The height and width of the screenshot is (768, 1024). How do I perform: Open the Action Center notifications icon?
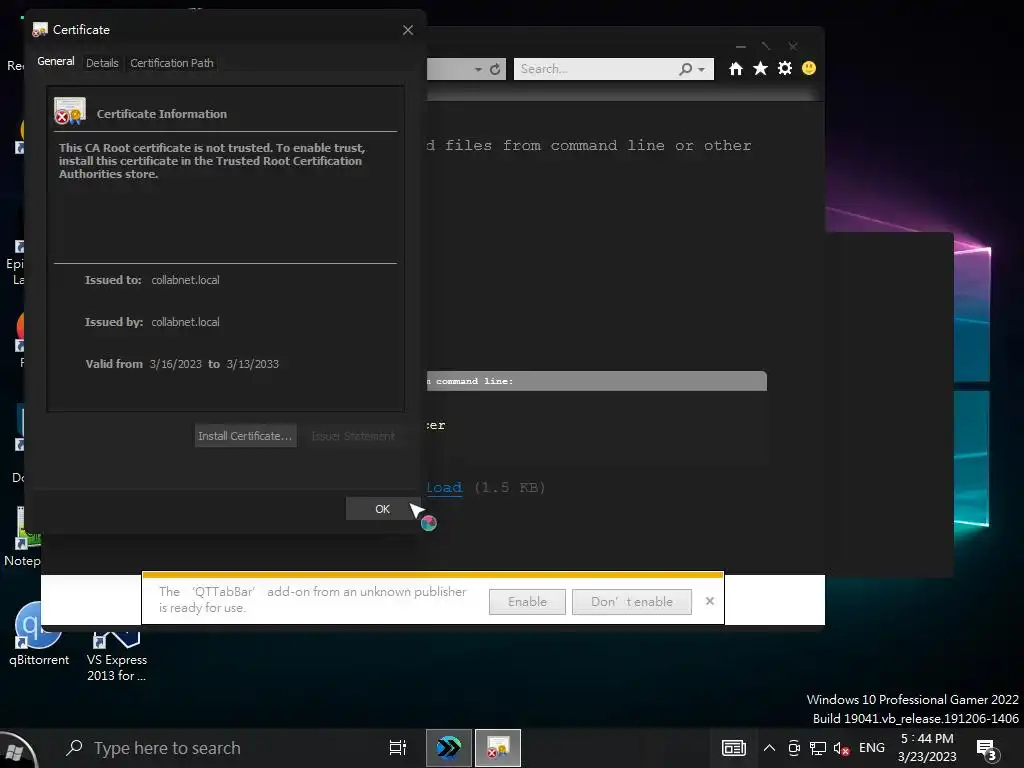(x=986, y=749)
